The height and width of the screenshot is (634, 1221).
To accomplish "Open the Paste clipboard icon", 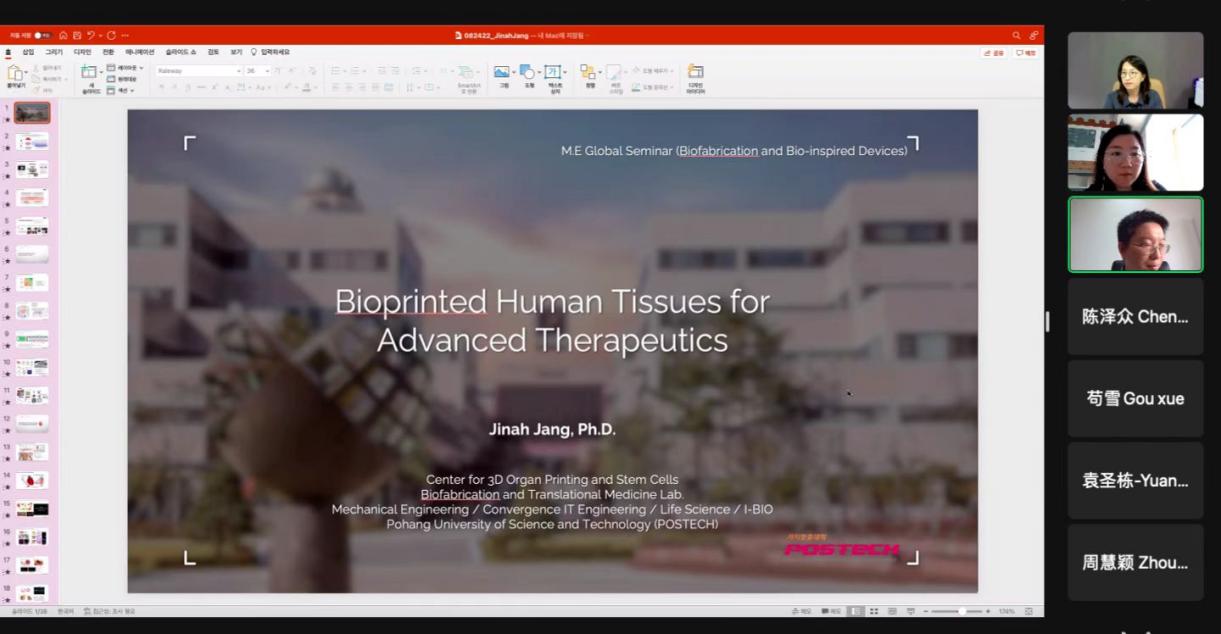I will point(15,73).
